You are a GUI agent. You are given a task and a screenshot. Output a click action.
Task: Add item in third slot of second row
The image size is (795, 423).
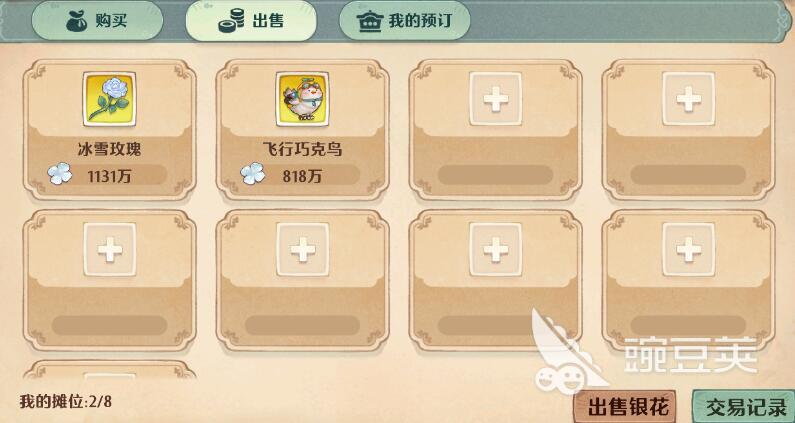click(x=495, y=250)
